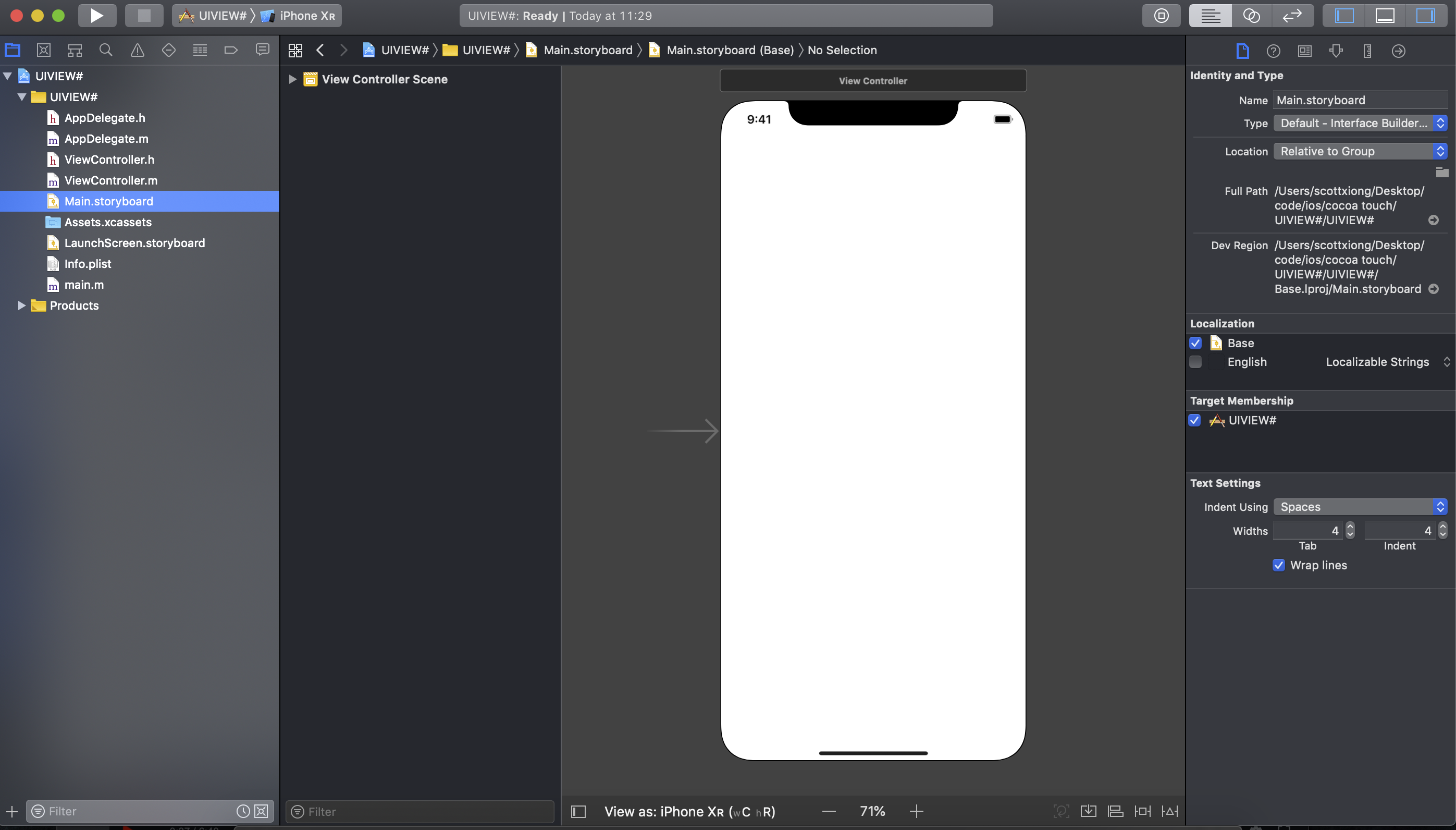Choose file location with folder icon
This screenshot has width=1456, height=830.
tap(1442, 172)
